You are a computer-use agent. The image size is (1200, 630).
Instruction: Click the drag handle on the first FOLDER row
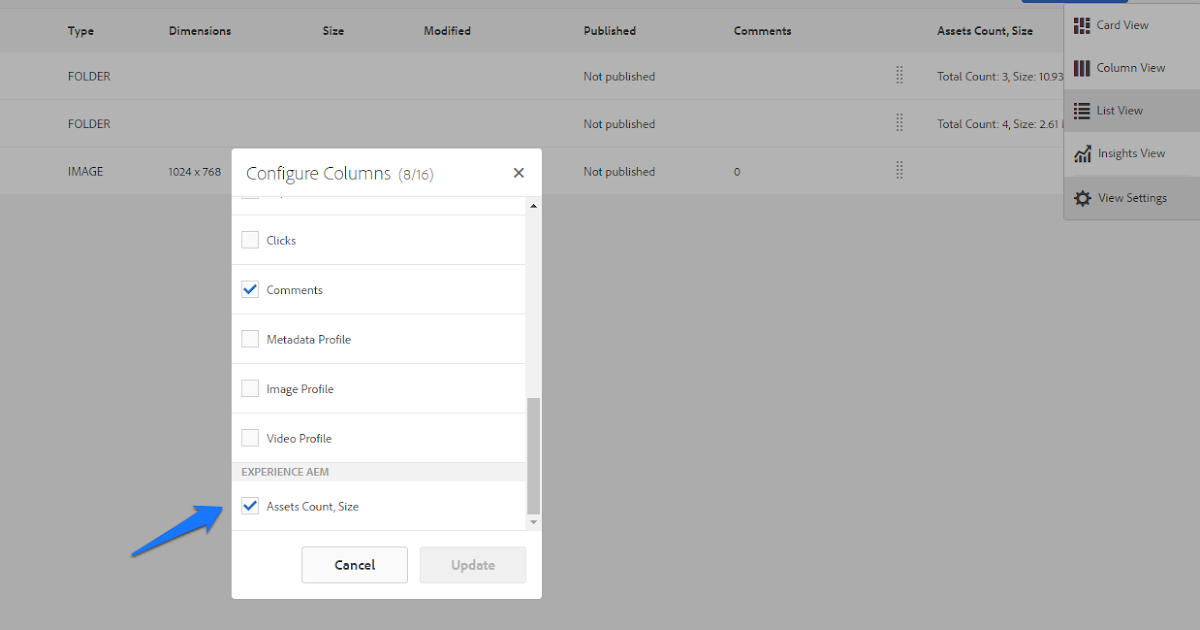tap(899, 74)
